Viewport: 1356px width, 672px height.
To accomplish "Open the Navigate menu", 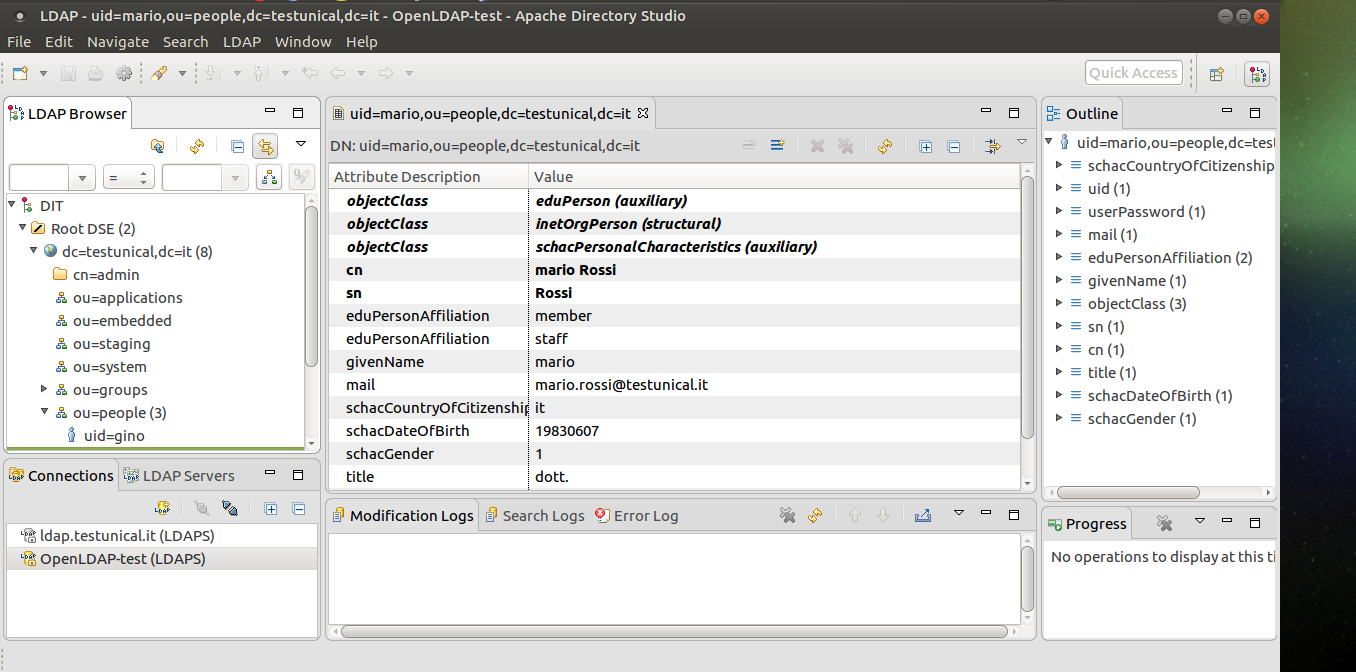I will (x=118, y=42).
